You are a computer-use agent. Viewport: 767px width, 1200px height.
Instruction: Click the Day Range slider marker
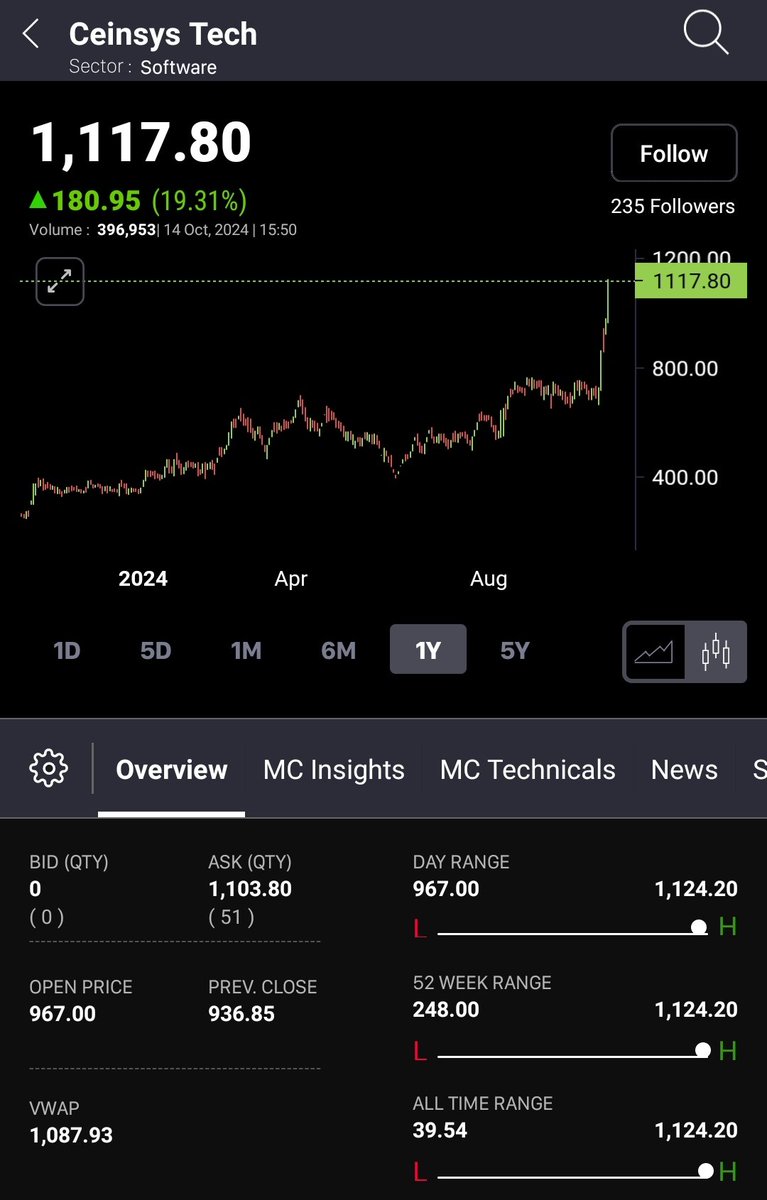coord(699,928)
